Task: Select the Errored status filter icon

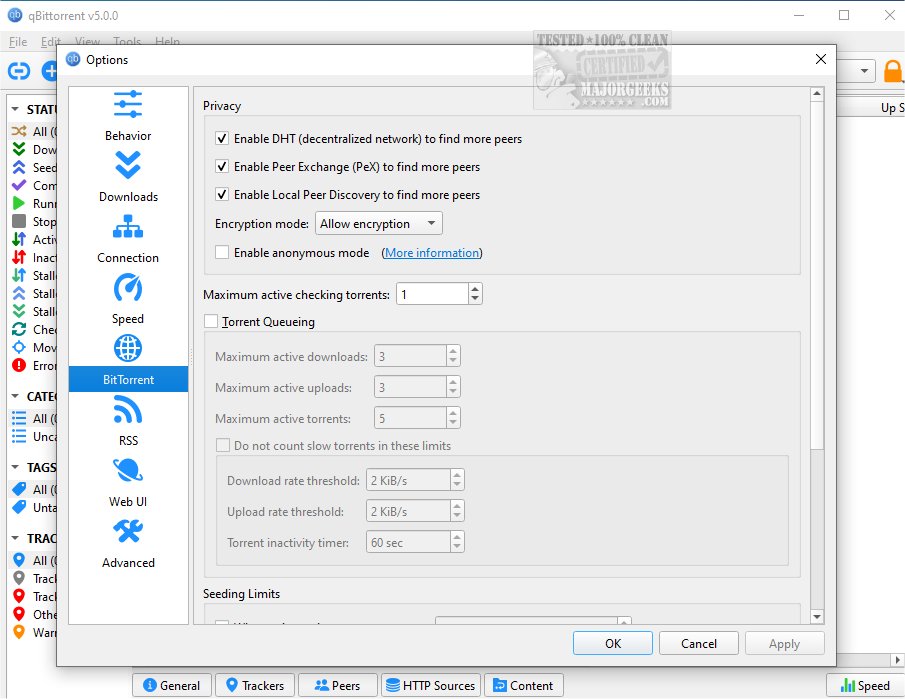Action: click(19, 365)
